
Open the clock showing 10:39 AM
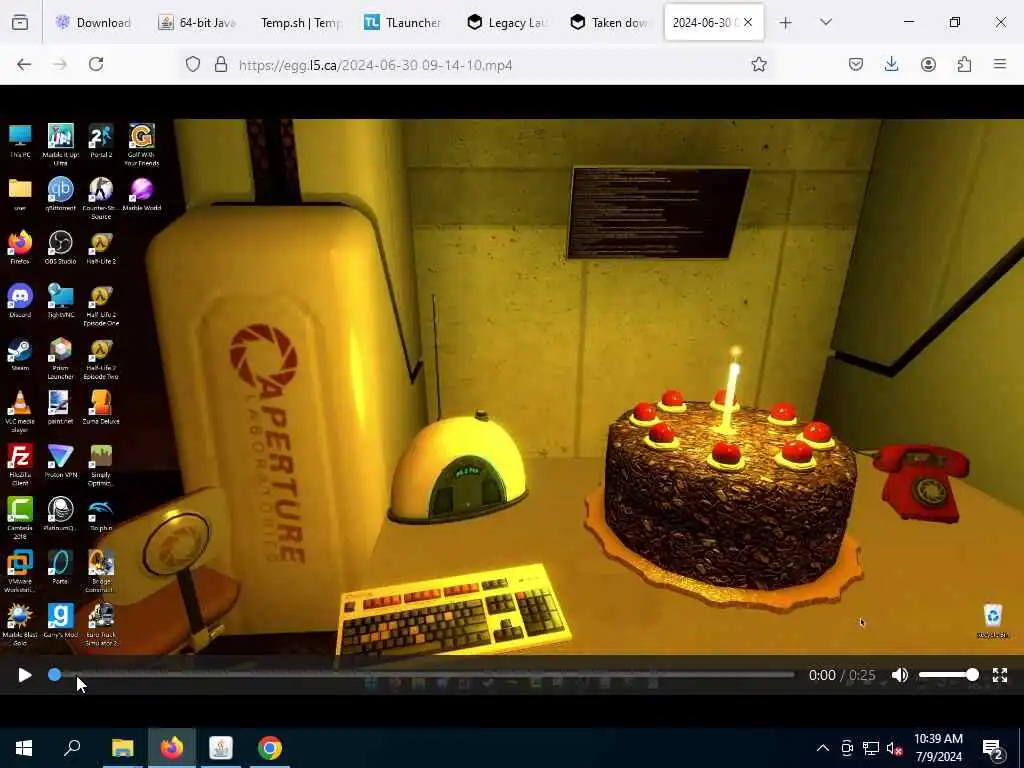click(x=938, y=748)
